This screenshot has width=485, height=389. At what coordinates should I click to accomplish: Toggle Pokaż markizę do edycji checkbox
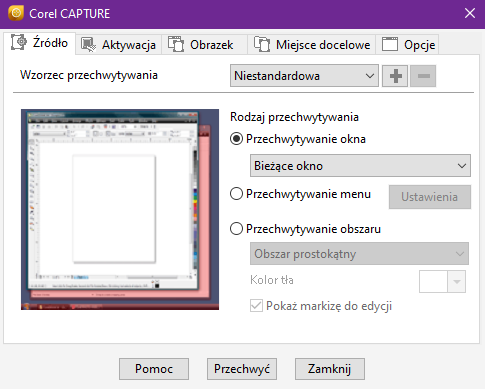(x=256, y=306)
